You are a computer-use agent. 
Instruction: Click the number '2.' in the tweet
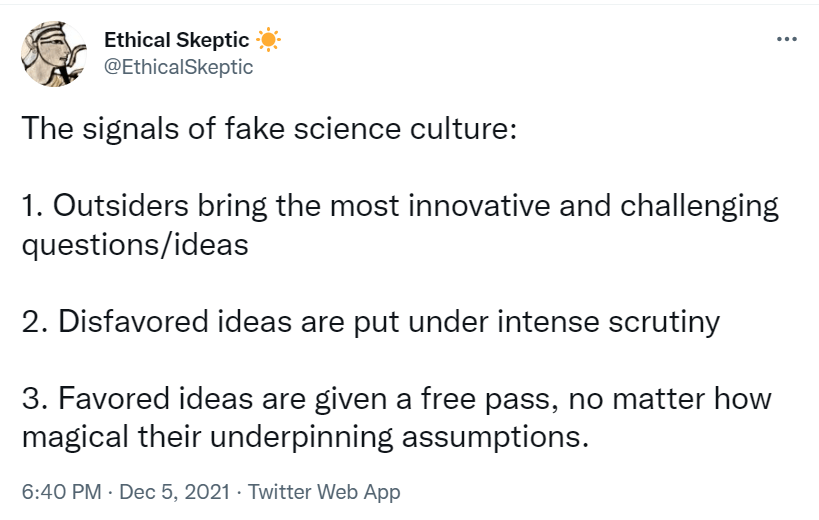(x=34, y=321)
